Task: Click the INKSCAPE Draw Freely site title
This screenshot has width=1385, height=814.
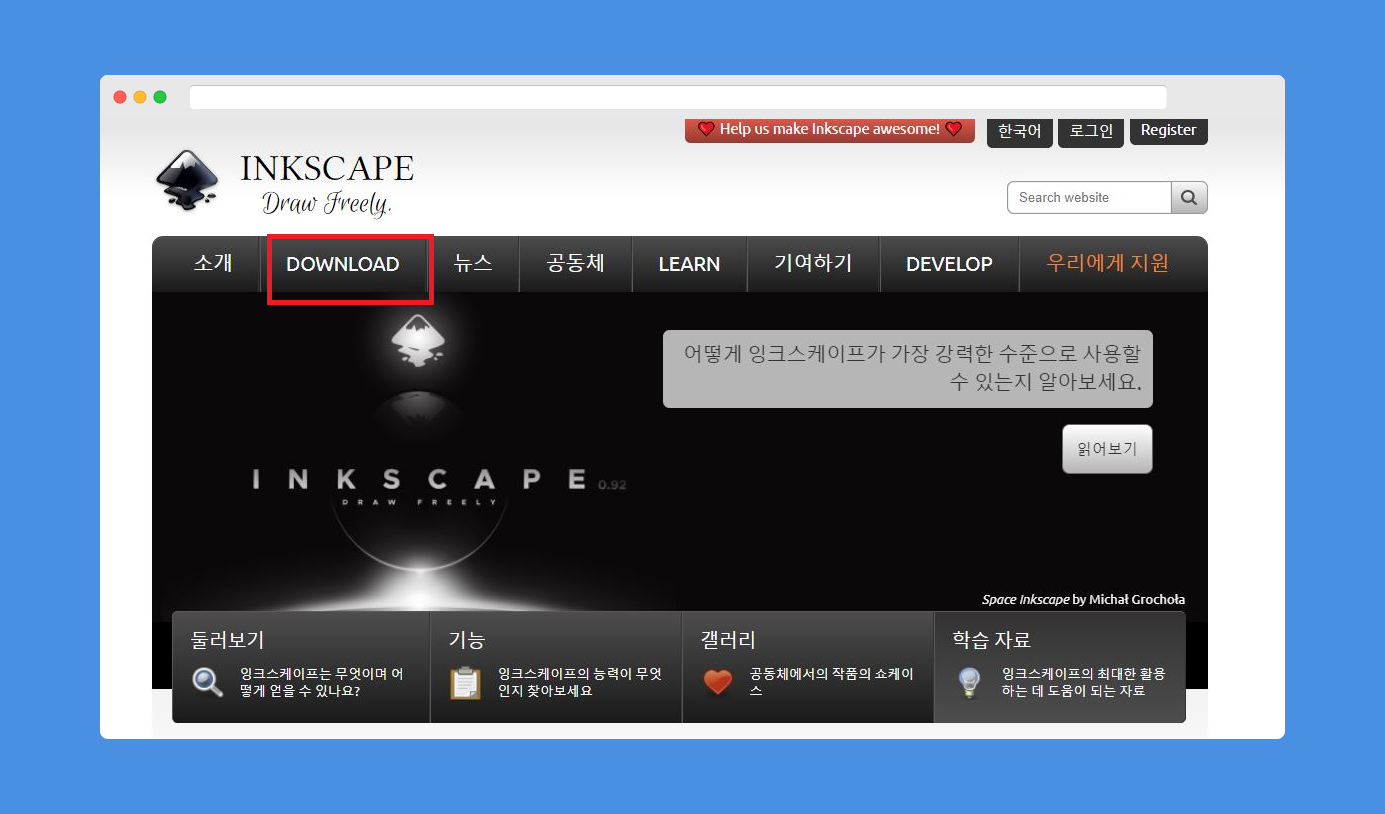Action: (327, 184)
